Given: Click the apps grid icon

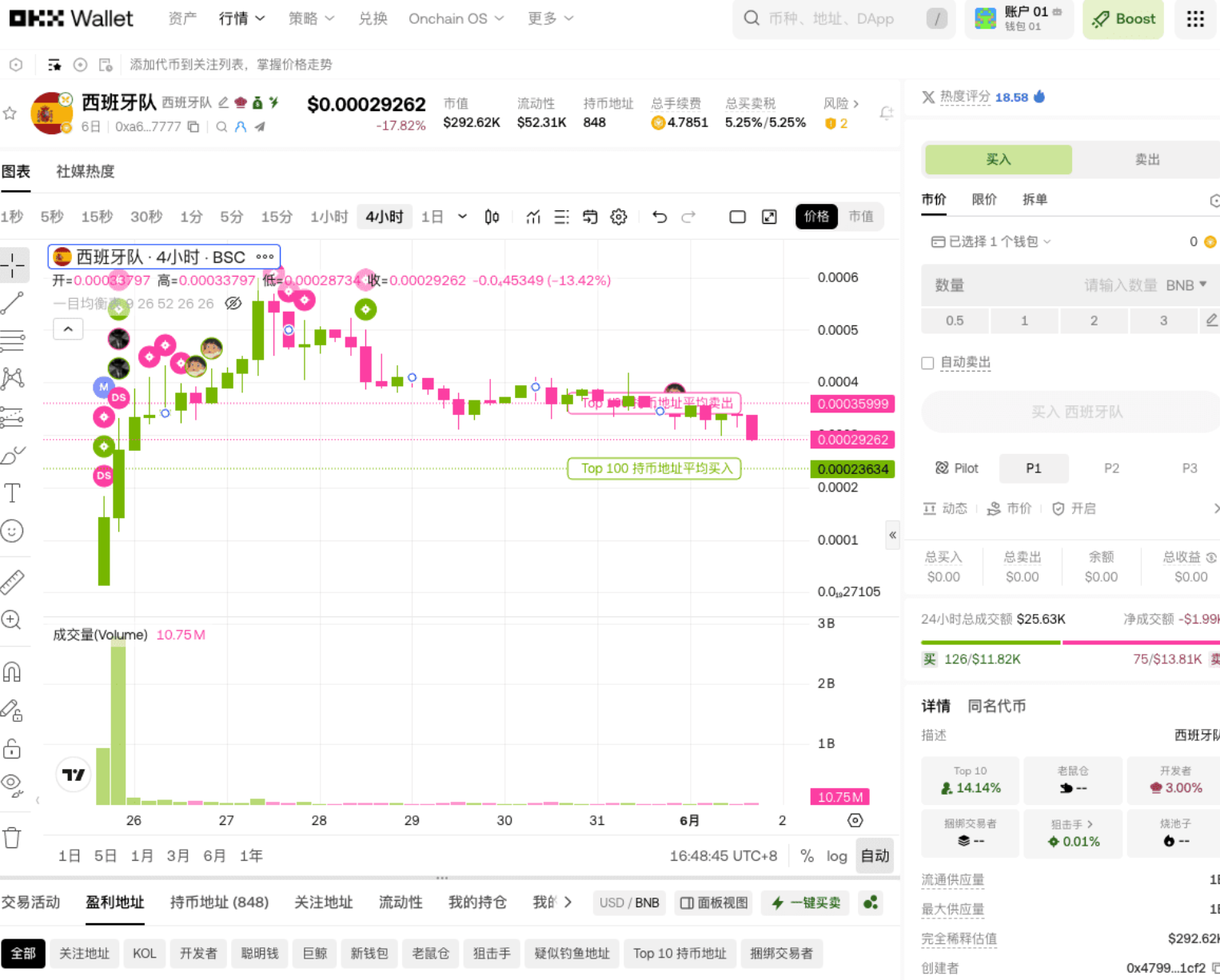Looking at the screenshot, I should coord(1195,19).
